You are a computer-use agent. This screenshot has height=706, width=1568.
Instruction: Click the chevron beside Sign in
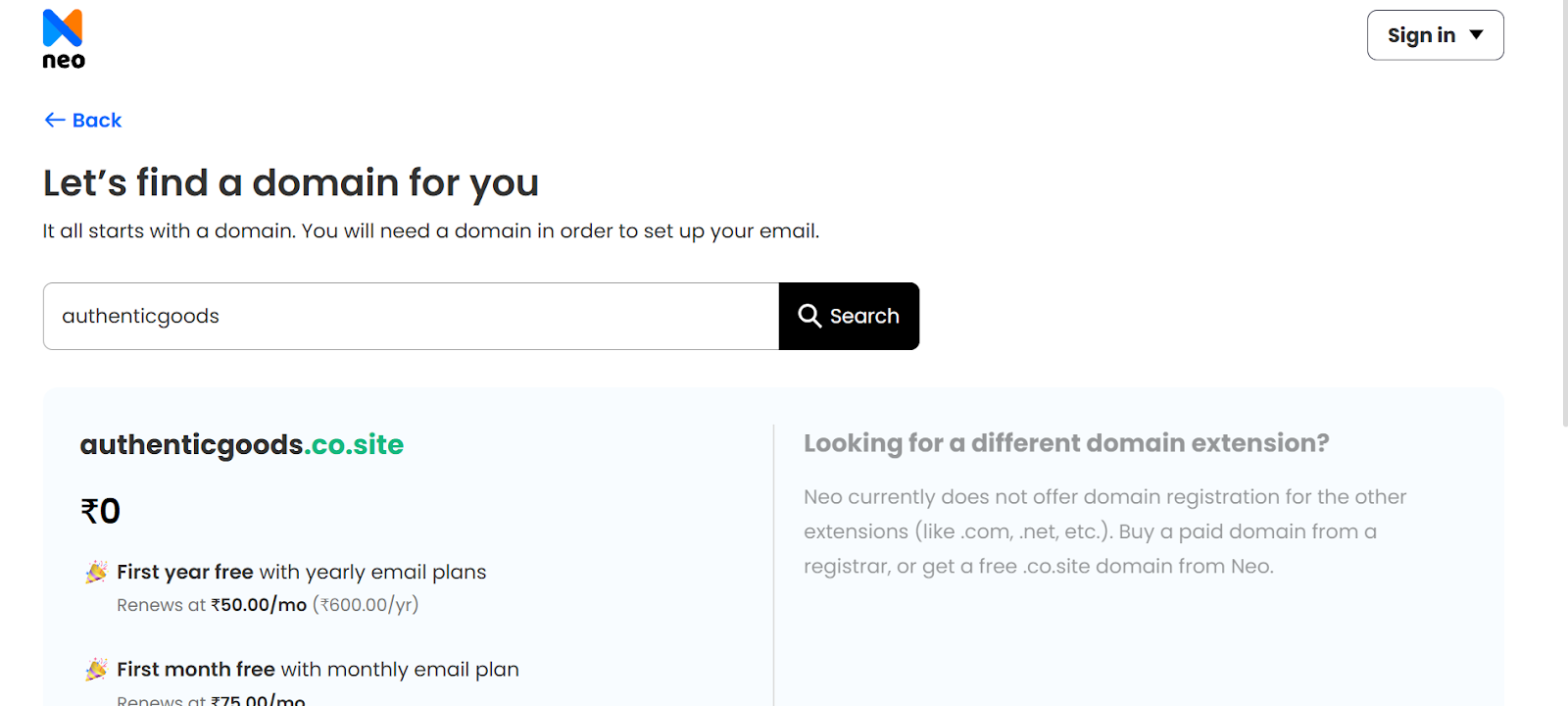pyautogui.click(x=1476, y=34)
